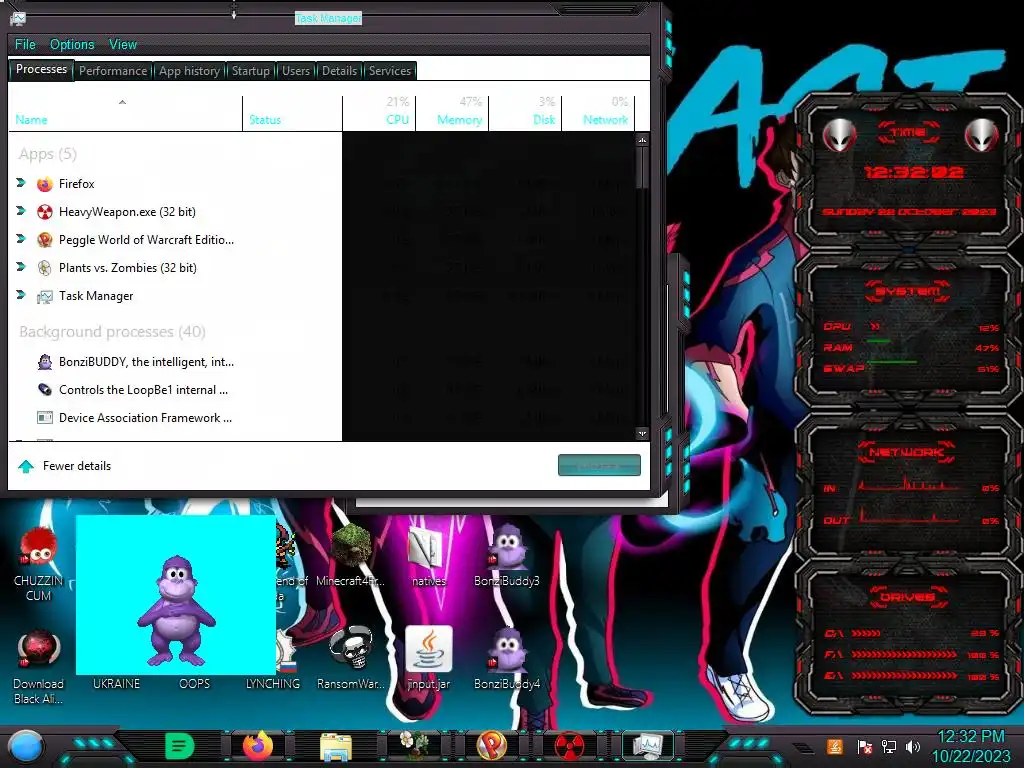Switch to the App history tab
This screenshot has width=1024, height=768.
click(189, 71)
